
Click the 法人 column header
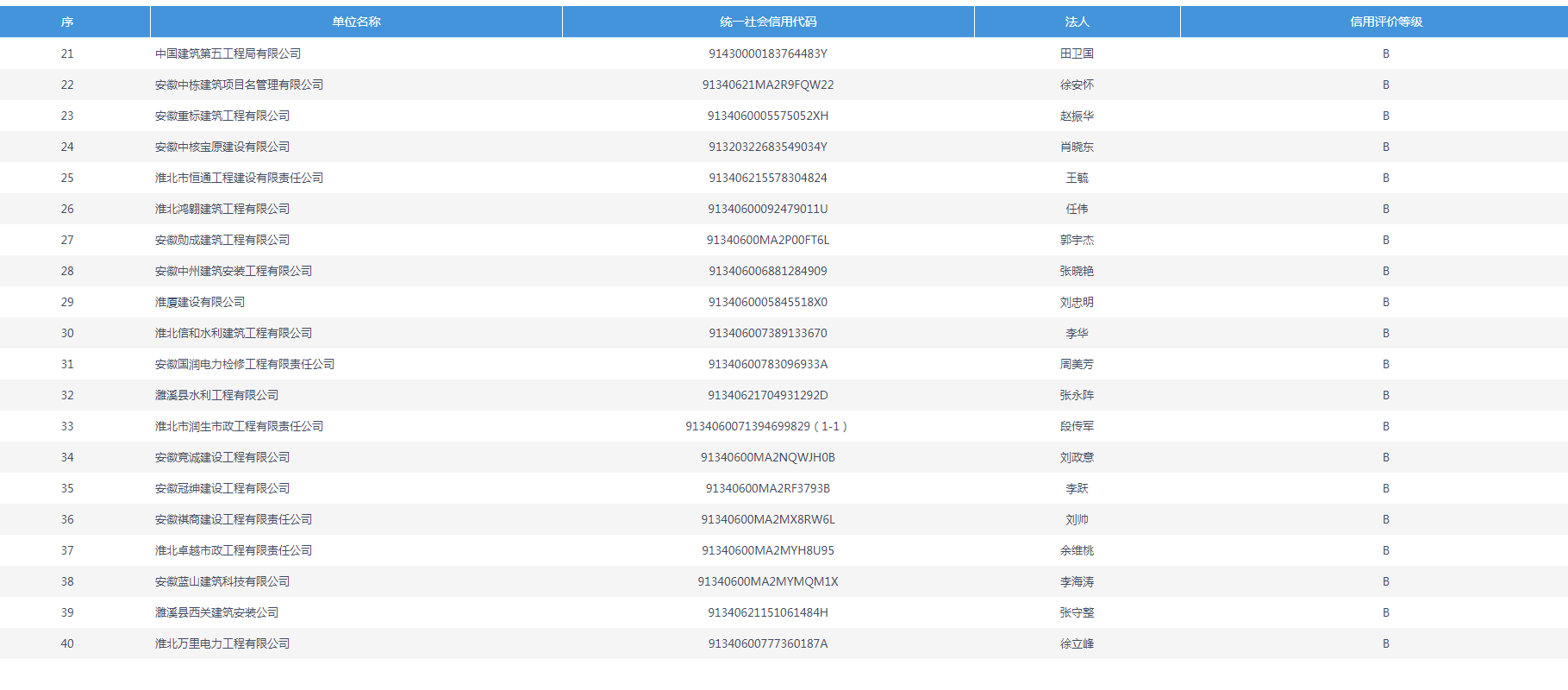click(1077, 22)
